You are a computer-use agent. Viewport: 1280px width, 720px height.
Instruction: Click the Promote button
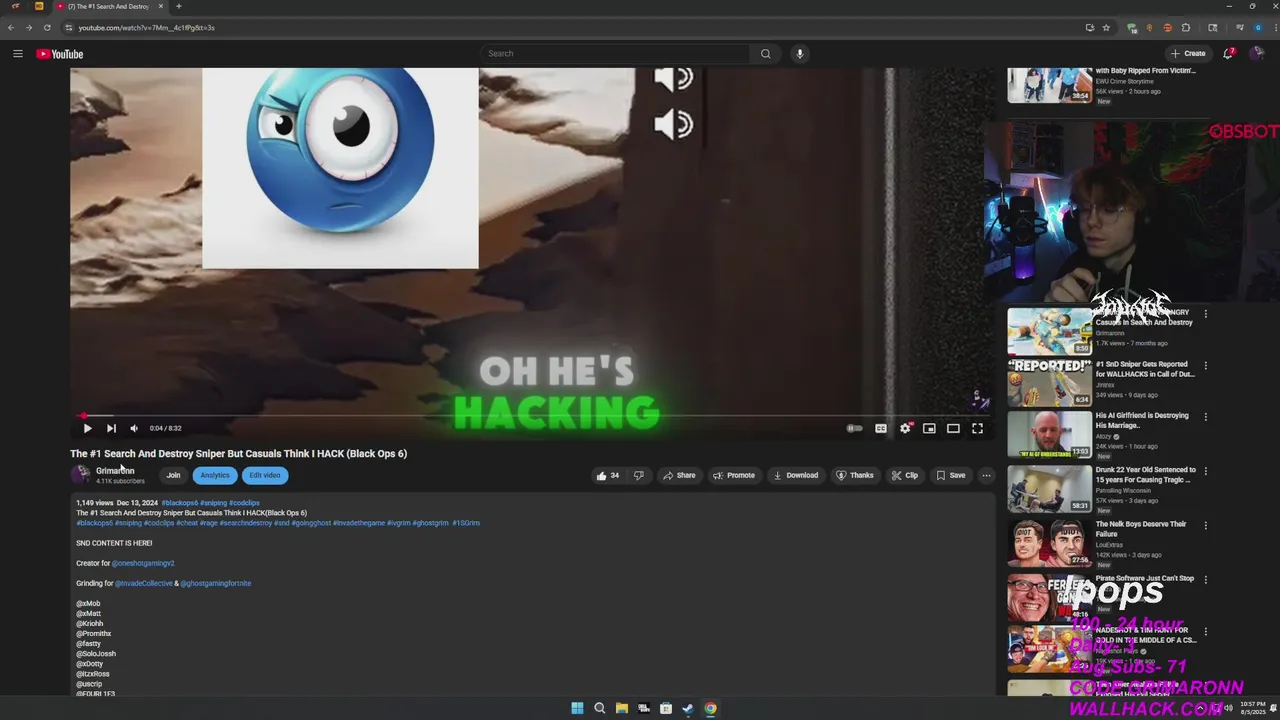(x=734, y=476)
